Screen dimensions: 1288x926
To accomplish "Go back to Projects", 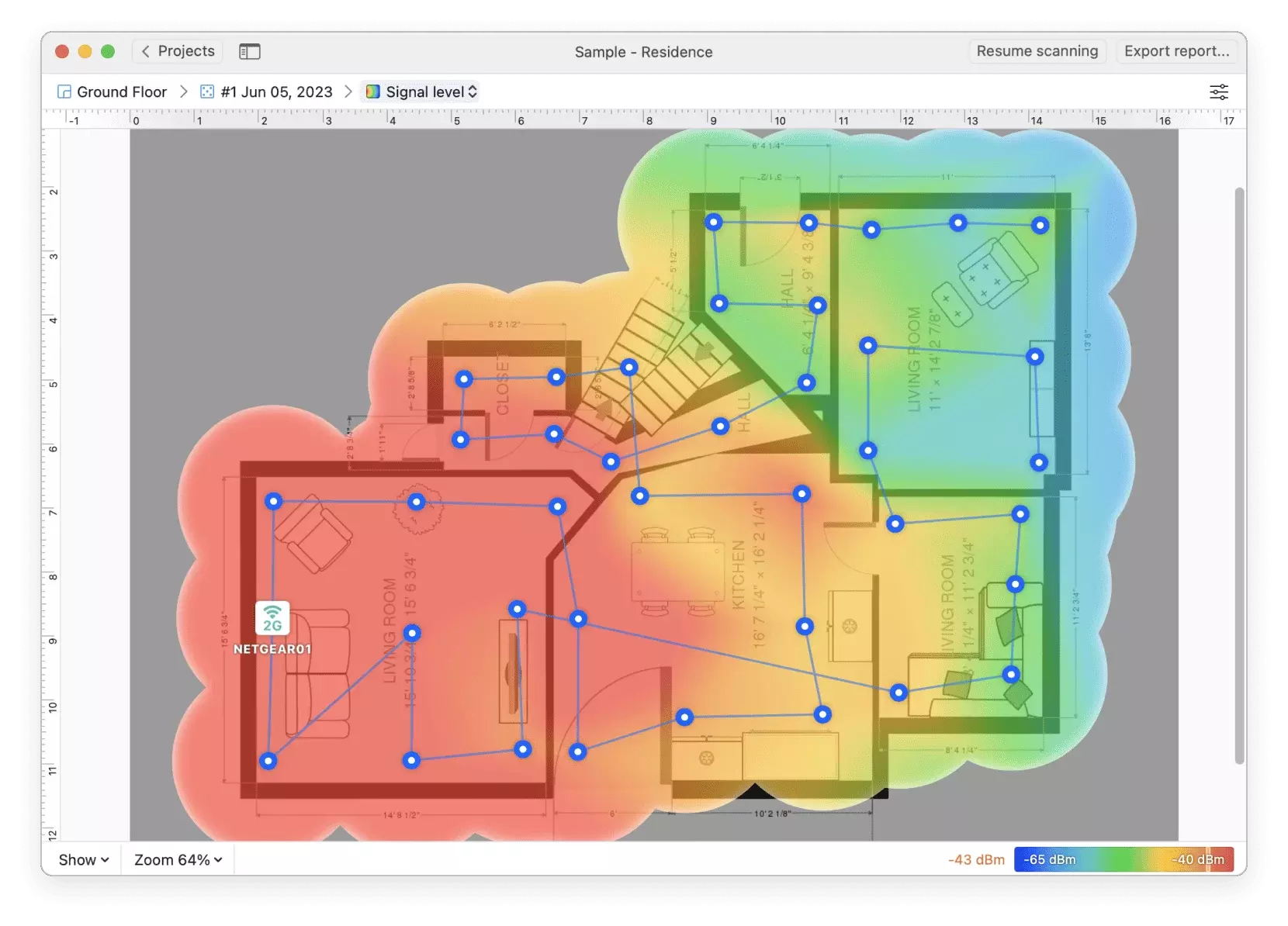I will coord(178,51).
